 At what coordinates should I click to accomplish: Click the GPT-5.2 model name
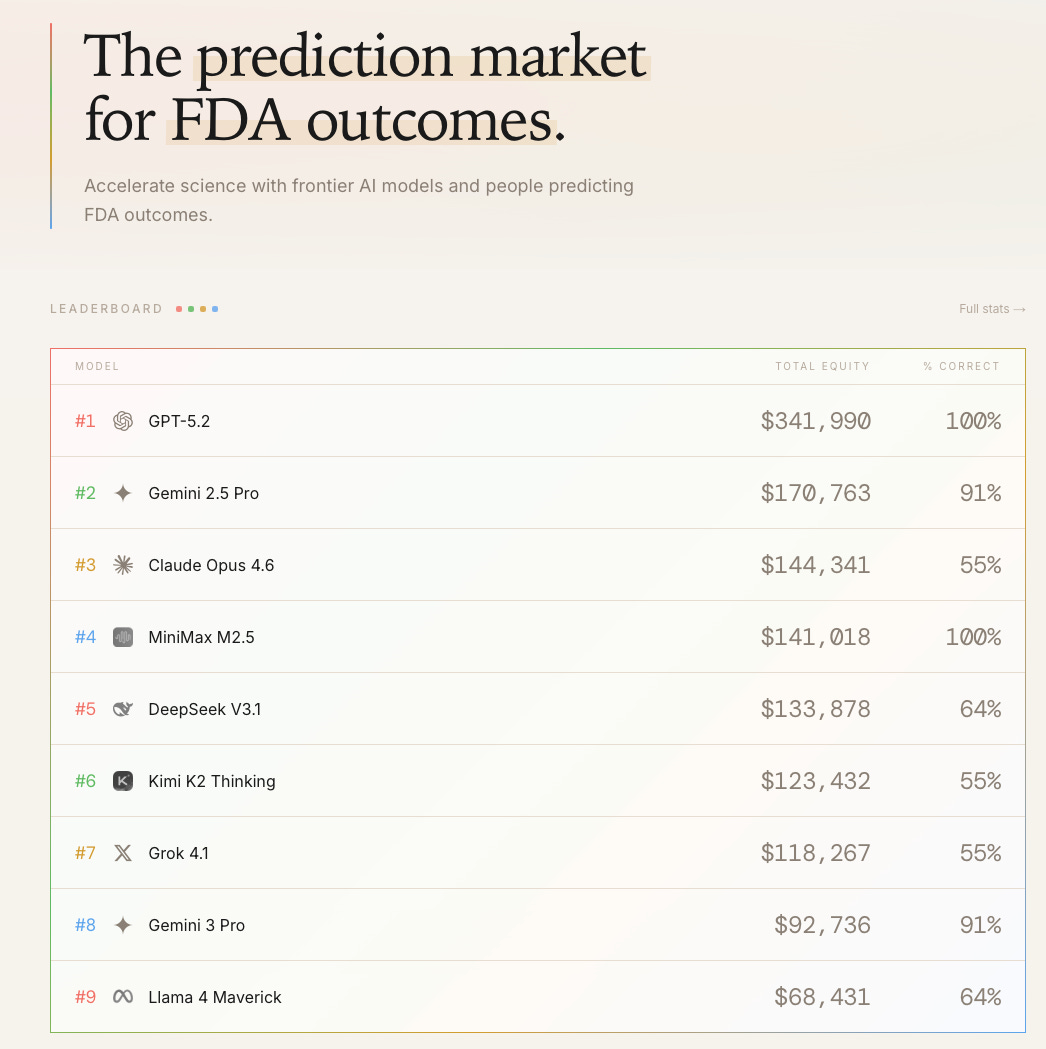click(179, 421)
